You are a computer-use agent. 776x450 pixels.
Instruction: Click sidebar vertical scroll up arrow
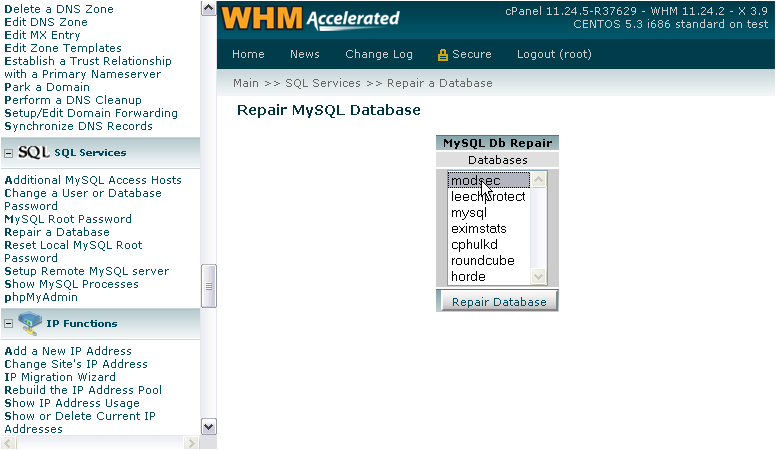coord(208,8)
